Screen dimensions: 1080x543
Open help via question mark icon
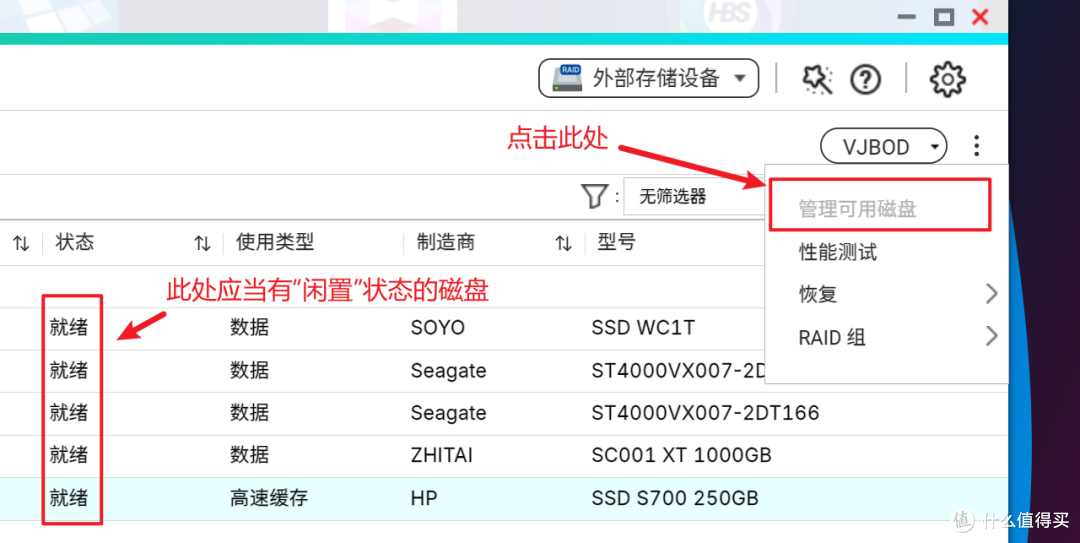(865, 80)
